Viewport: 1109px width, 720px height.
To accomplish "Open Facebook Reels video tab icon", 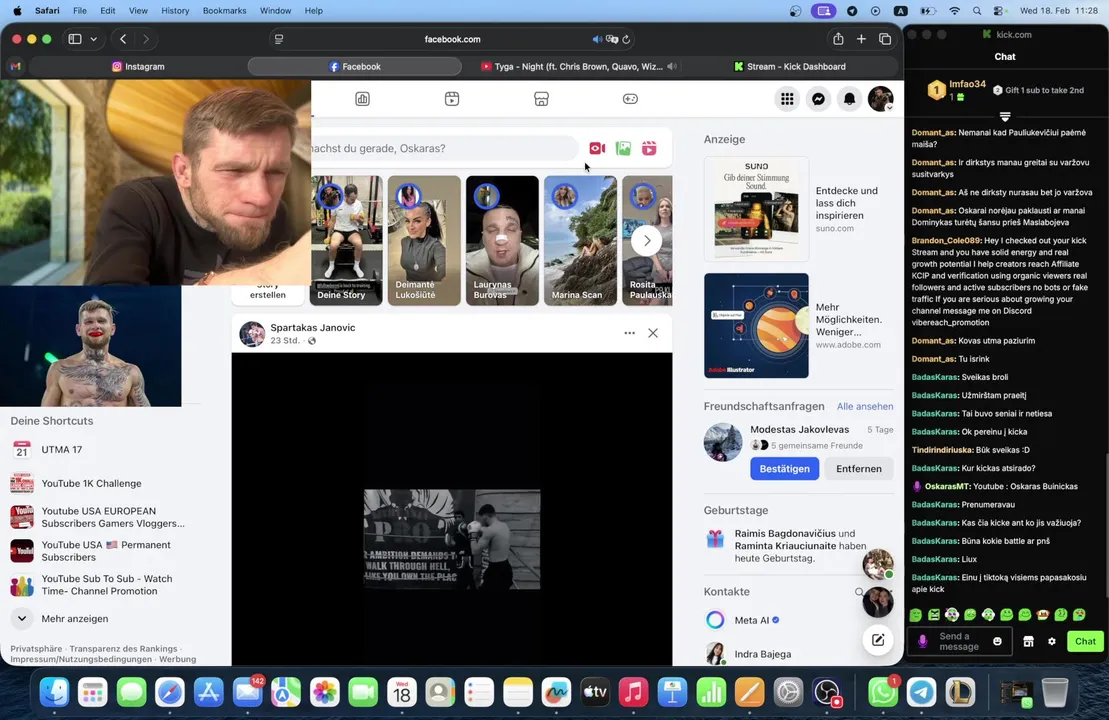I will (x=452, y=99).
